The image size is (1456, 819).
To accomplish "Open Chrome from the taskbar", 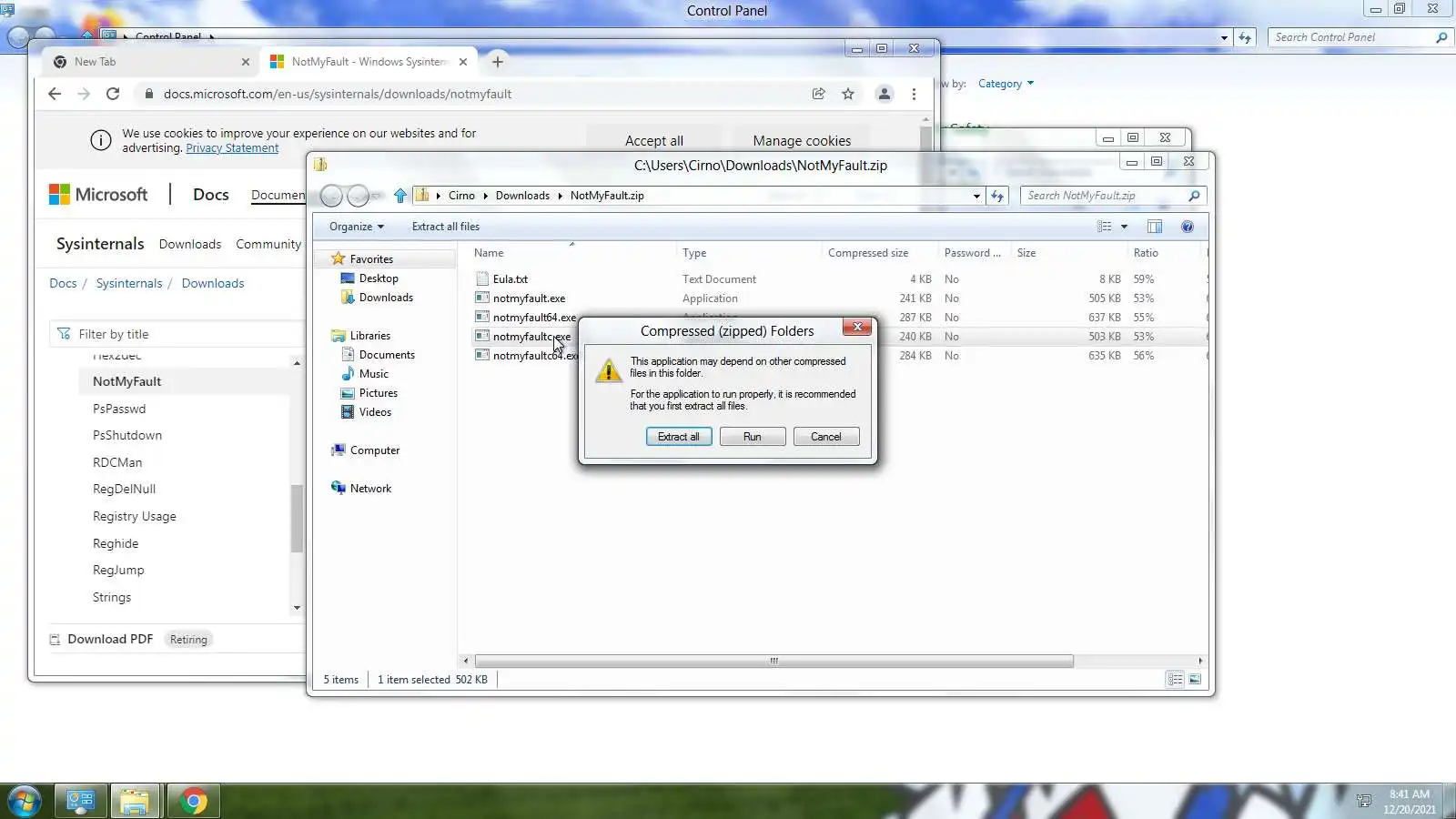I will point(193,802).
